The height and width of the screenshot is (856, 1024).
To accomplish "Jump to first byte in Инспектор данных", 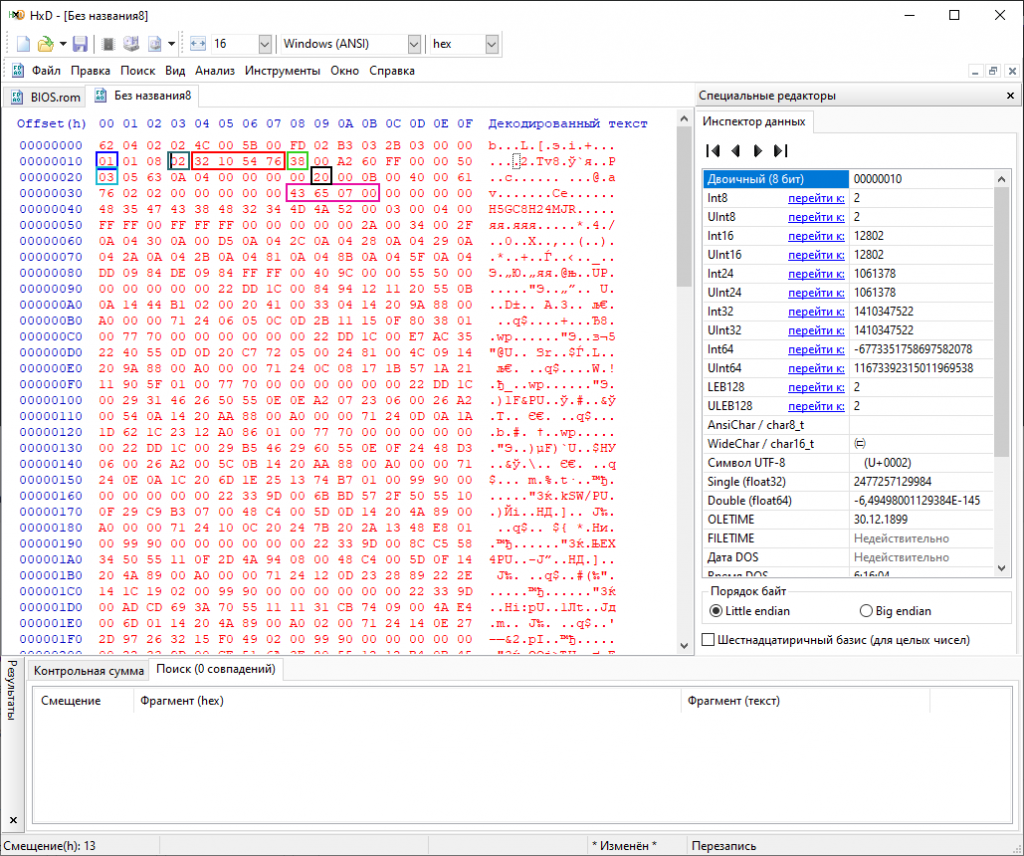I will click(x=713, y=151).
